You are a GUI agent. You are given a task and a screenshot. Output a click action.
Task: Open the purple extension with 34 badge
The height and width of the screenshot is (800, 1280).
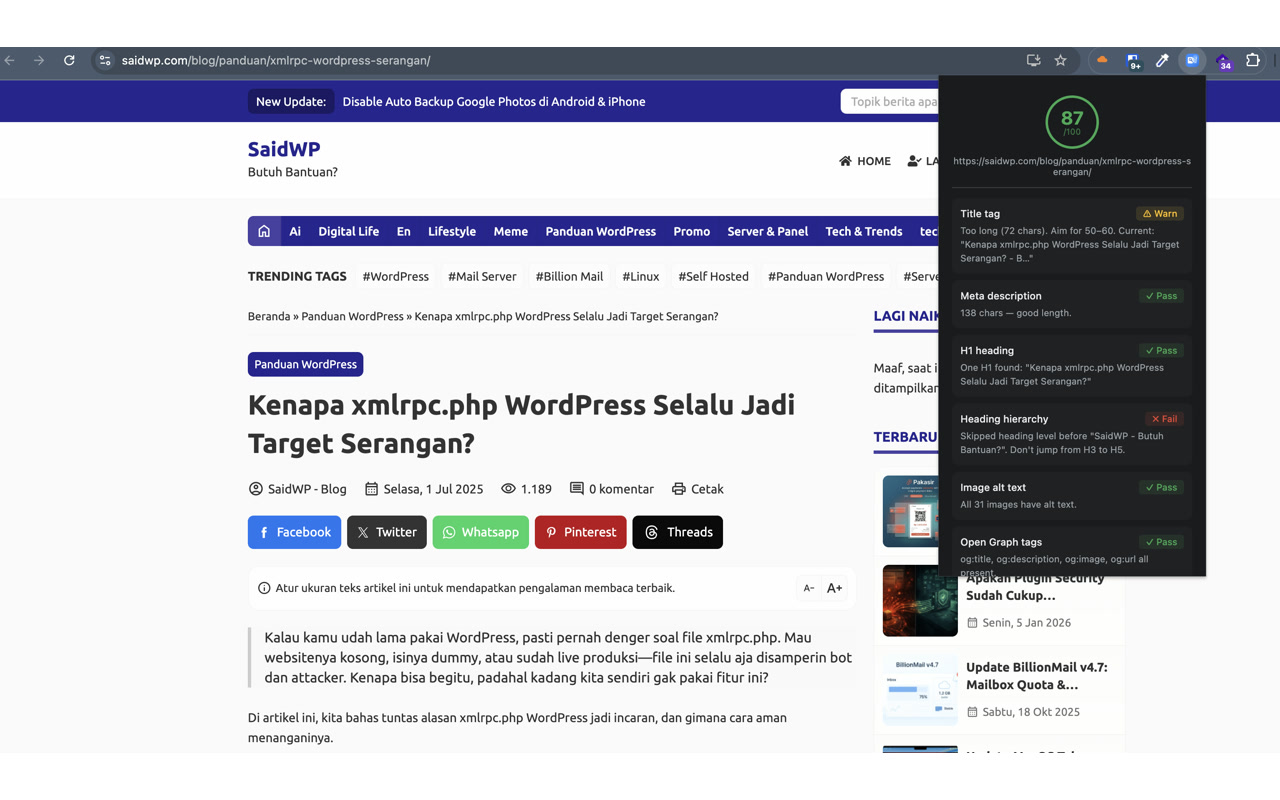click(1223, 61)
